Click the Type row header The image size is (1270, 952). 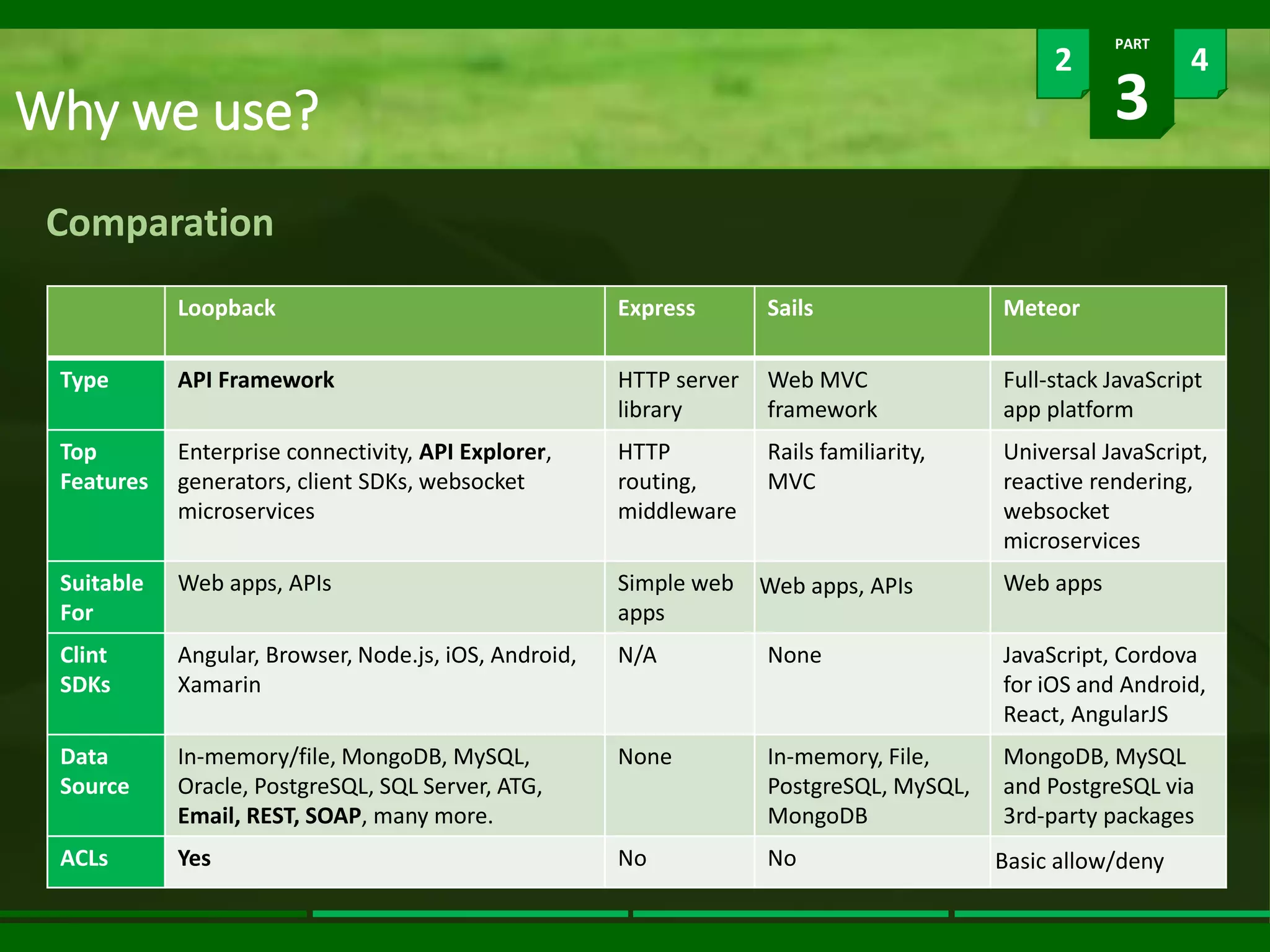106,394
